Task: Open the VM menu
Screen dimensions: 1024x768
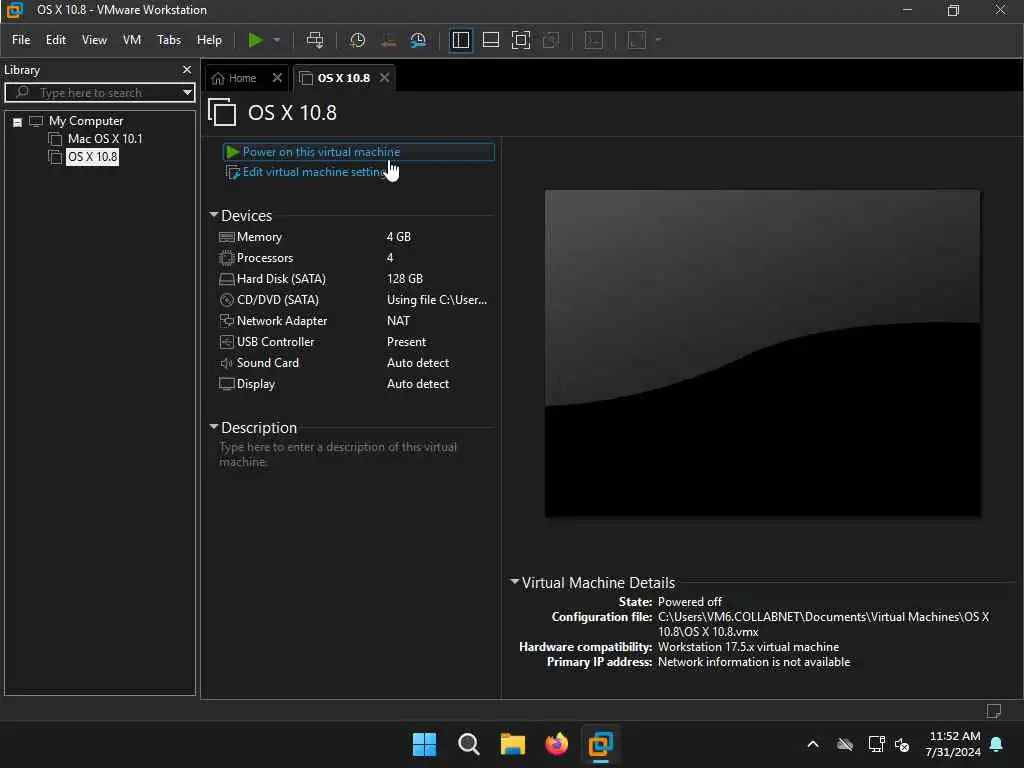Action: [x=132, y=40]
